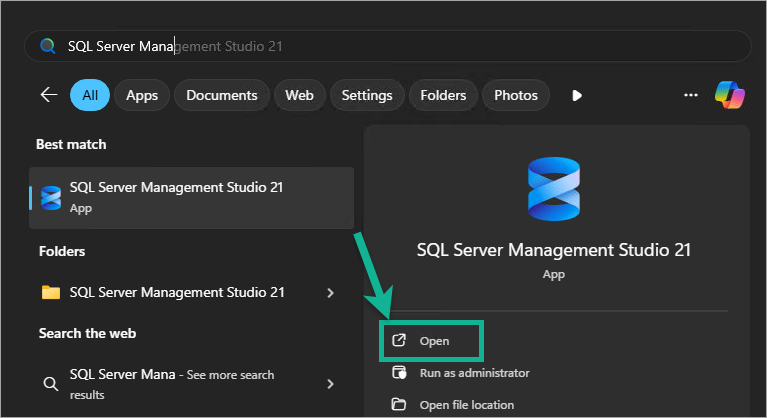This screenshot has height=418, width=767.
Task: Open the three-dot options menu
Action: [691, 95]
